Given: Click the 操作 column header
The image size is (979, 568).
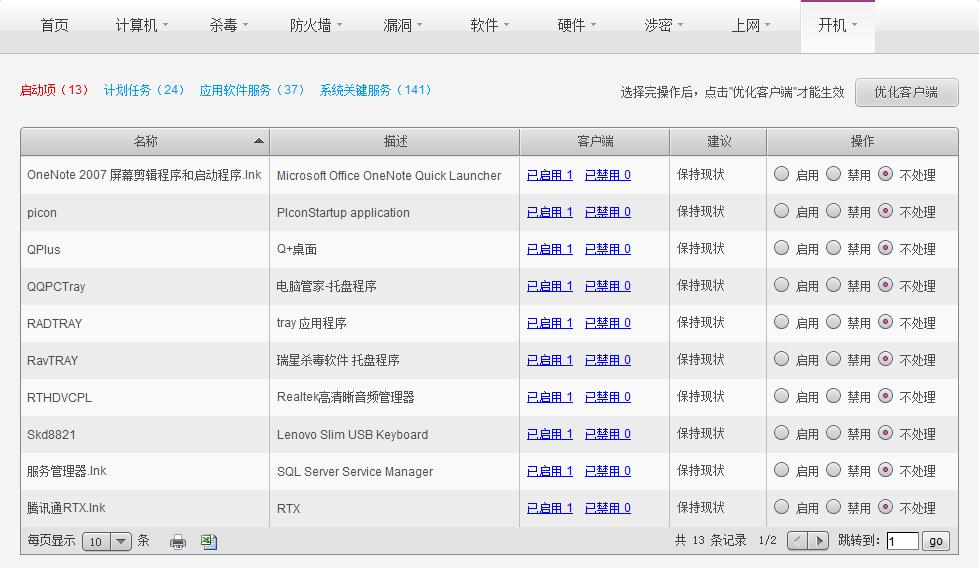Looking at the screenshot, I should tap(862, 142).
